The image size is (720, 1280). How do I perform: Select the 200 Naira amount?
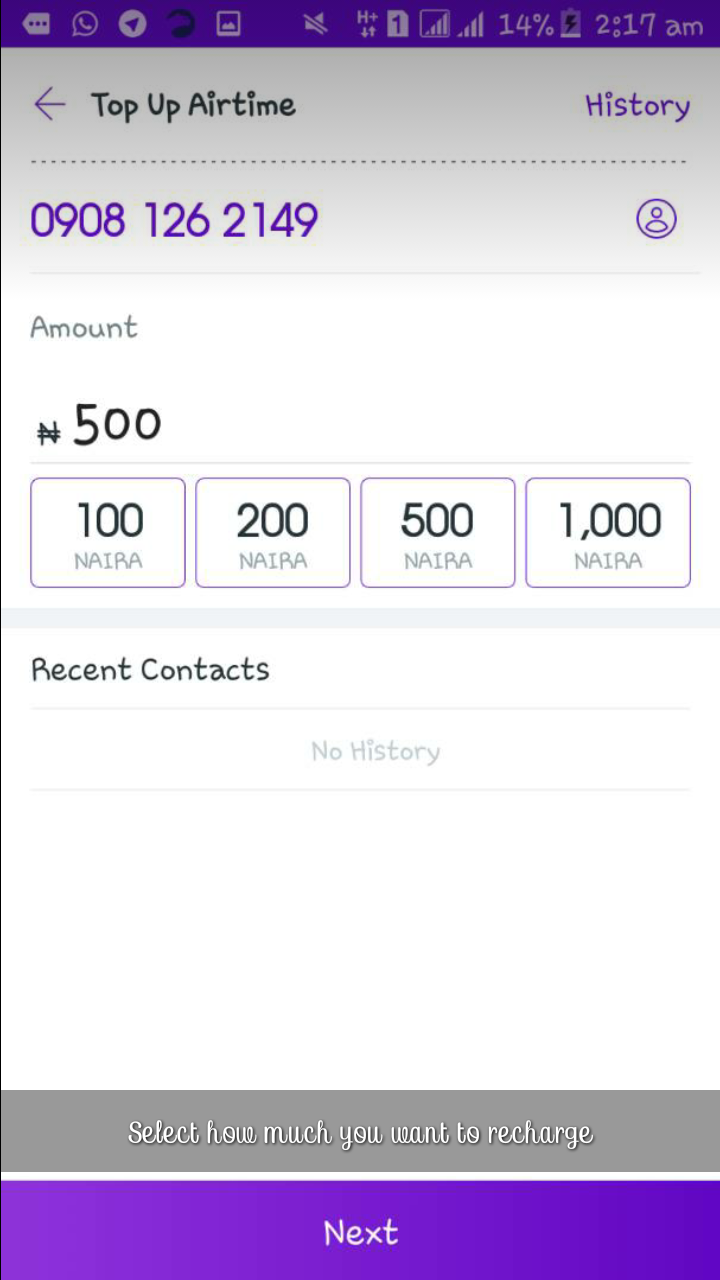pos(273,533)
